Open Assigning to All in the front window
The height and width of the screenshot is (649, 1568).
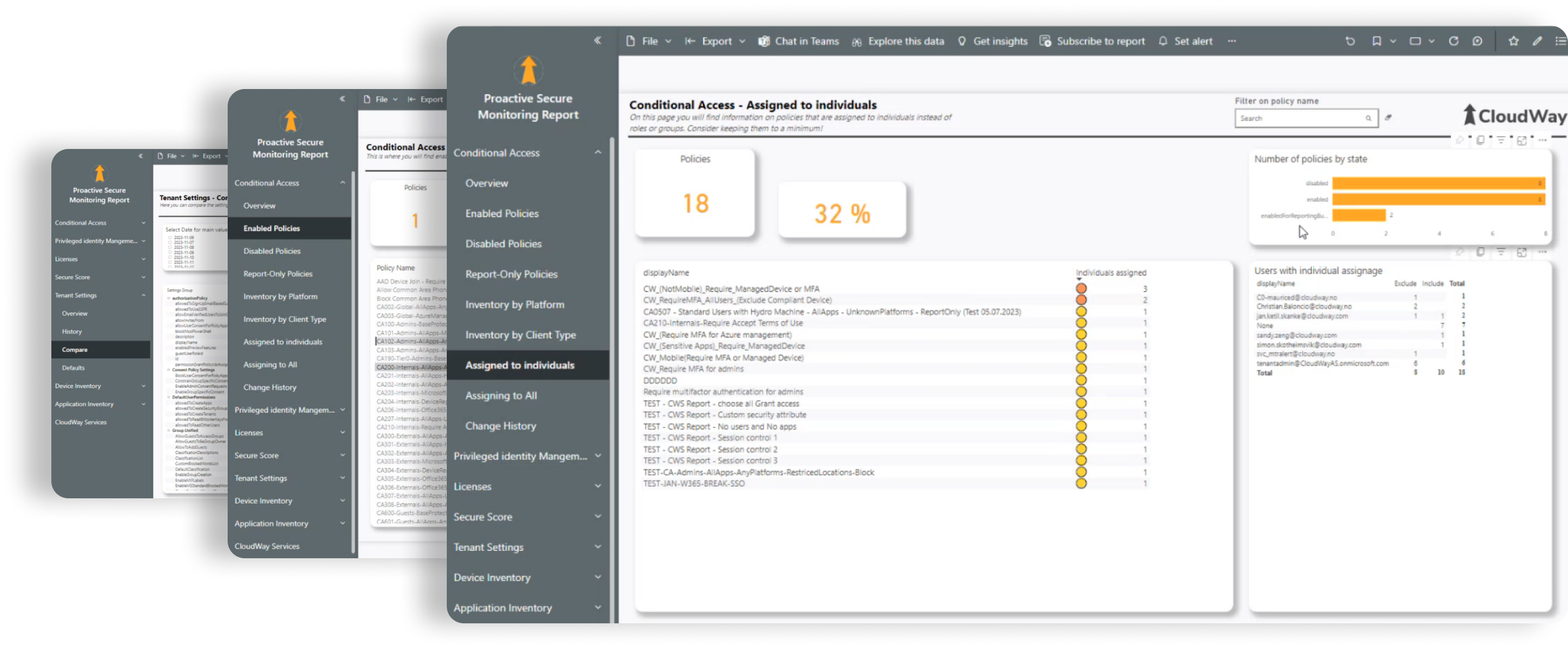500,396
